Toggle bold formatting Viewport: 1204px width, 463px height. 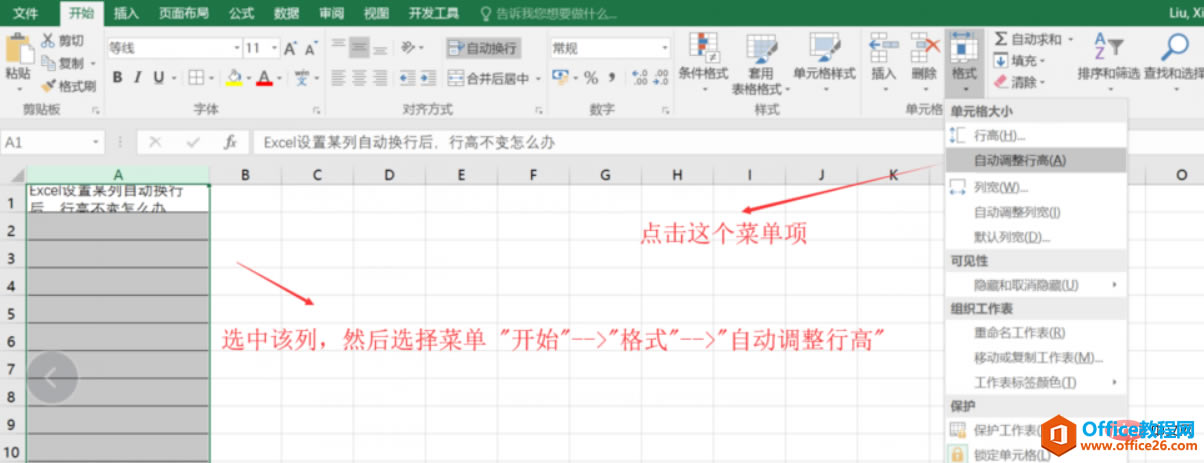point(118,78)
